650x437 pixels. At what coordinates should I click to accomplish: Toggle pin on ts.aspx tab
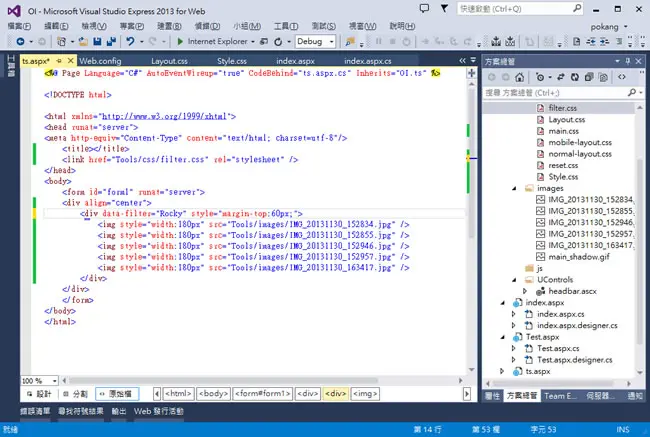tap(59, 61)
